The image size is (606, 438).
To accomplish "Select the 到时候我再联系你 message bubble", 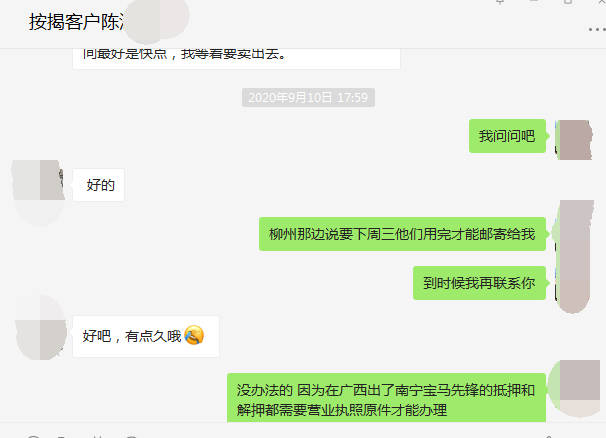I will (479, 283).
